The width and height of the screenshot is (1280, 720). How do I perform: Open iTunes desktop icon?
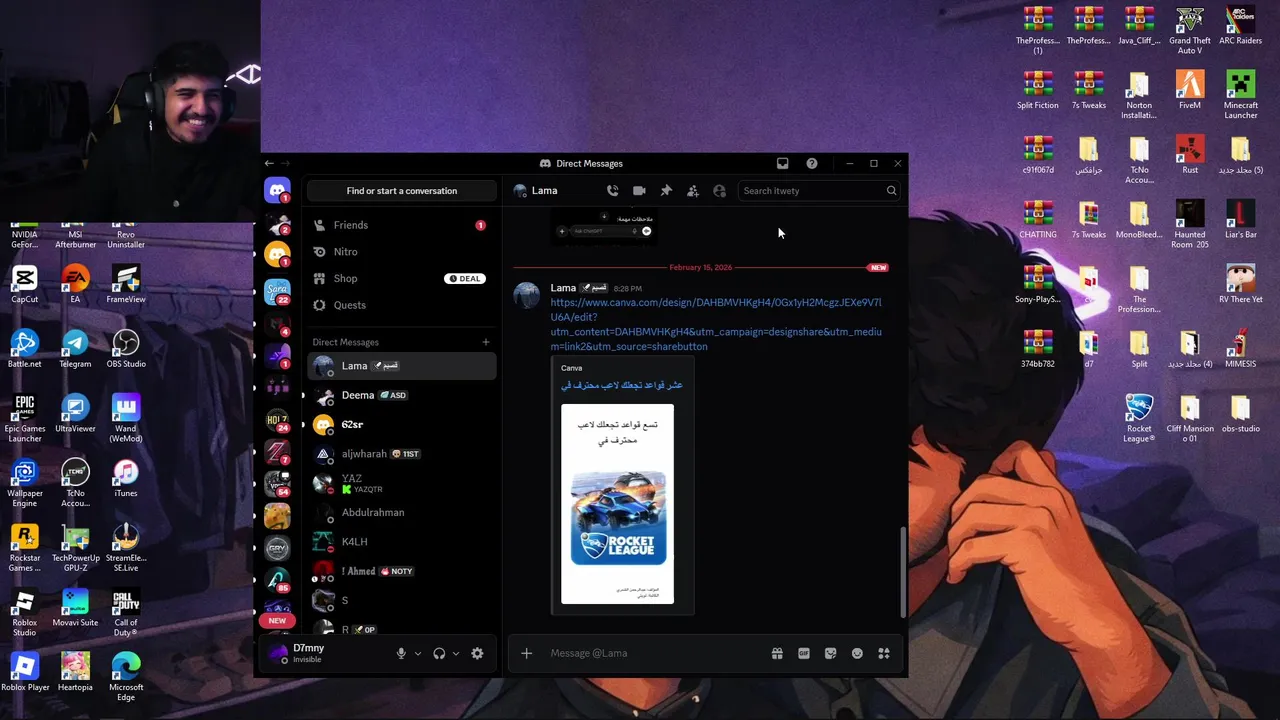tap(126, 478)
